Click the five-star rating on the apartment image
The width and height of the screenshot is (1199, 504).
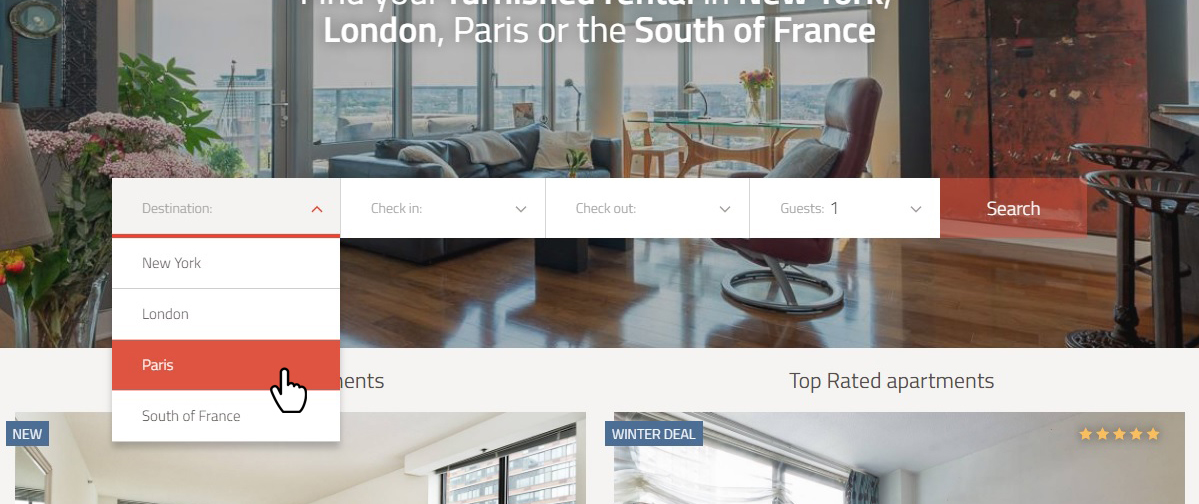1119,434
